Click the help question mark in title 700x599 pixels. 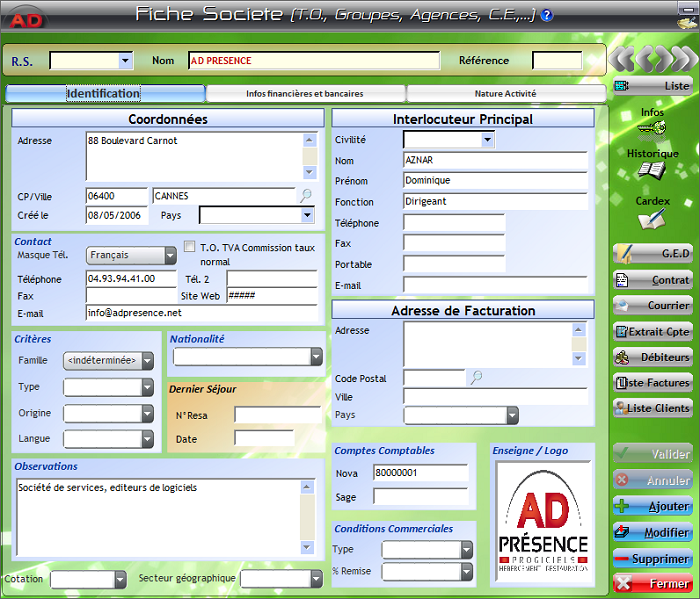click(546, 14)
